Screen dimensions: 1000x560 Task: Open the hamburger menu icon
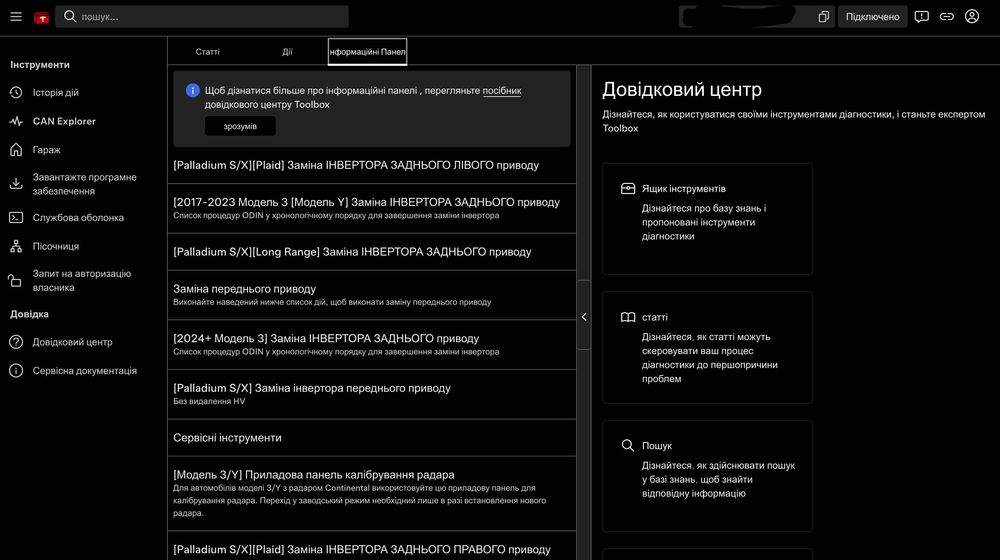pyautogui.click(x=16, y=17)
